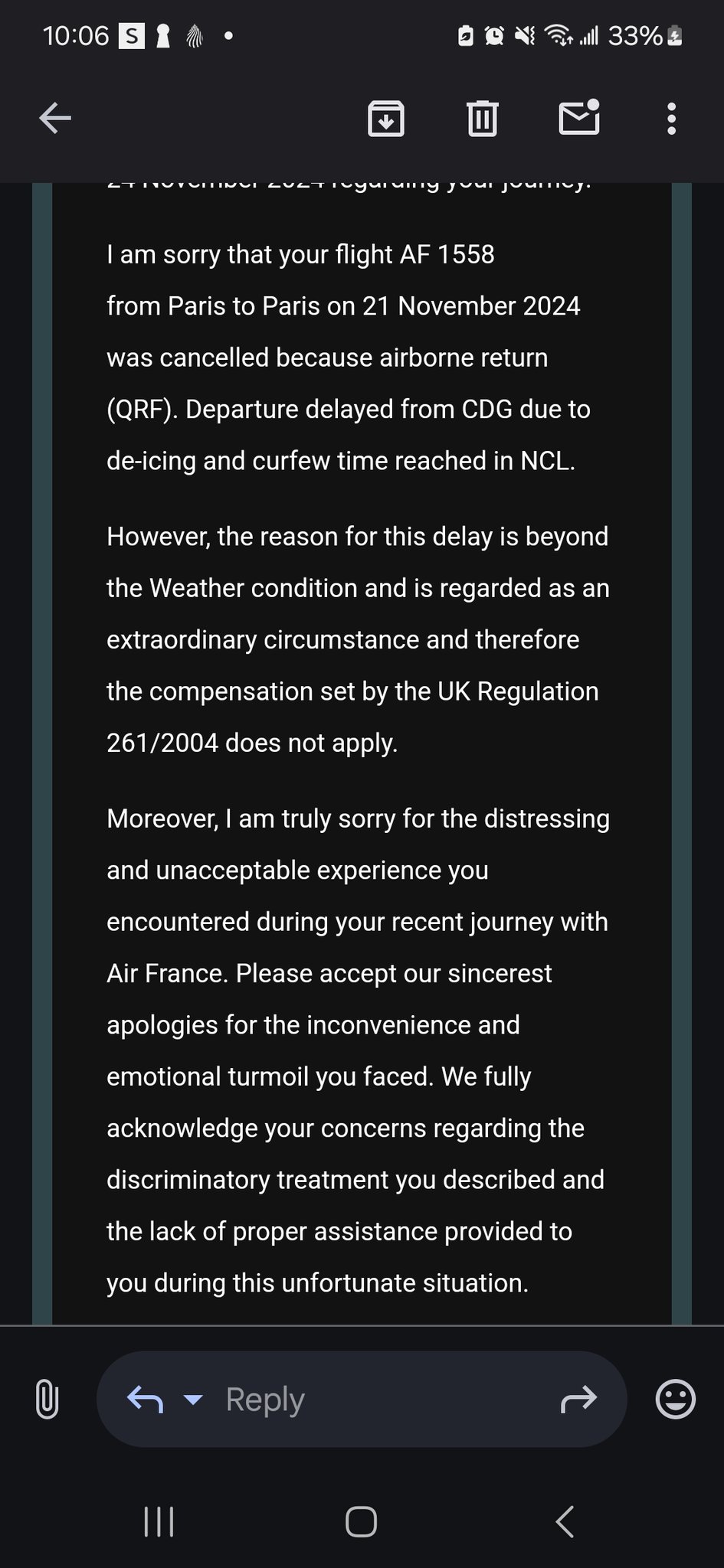724x1568 pixels.
Task: Open the emoji picker
Action: (x=676, y=1399)
